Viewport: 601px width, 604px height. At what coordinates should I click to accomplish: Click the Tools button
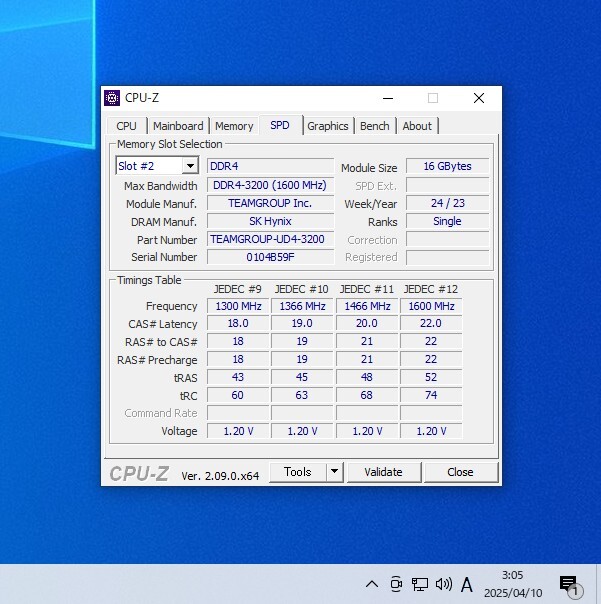coord(297,471)
